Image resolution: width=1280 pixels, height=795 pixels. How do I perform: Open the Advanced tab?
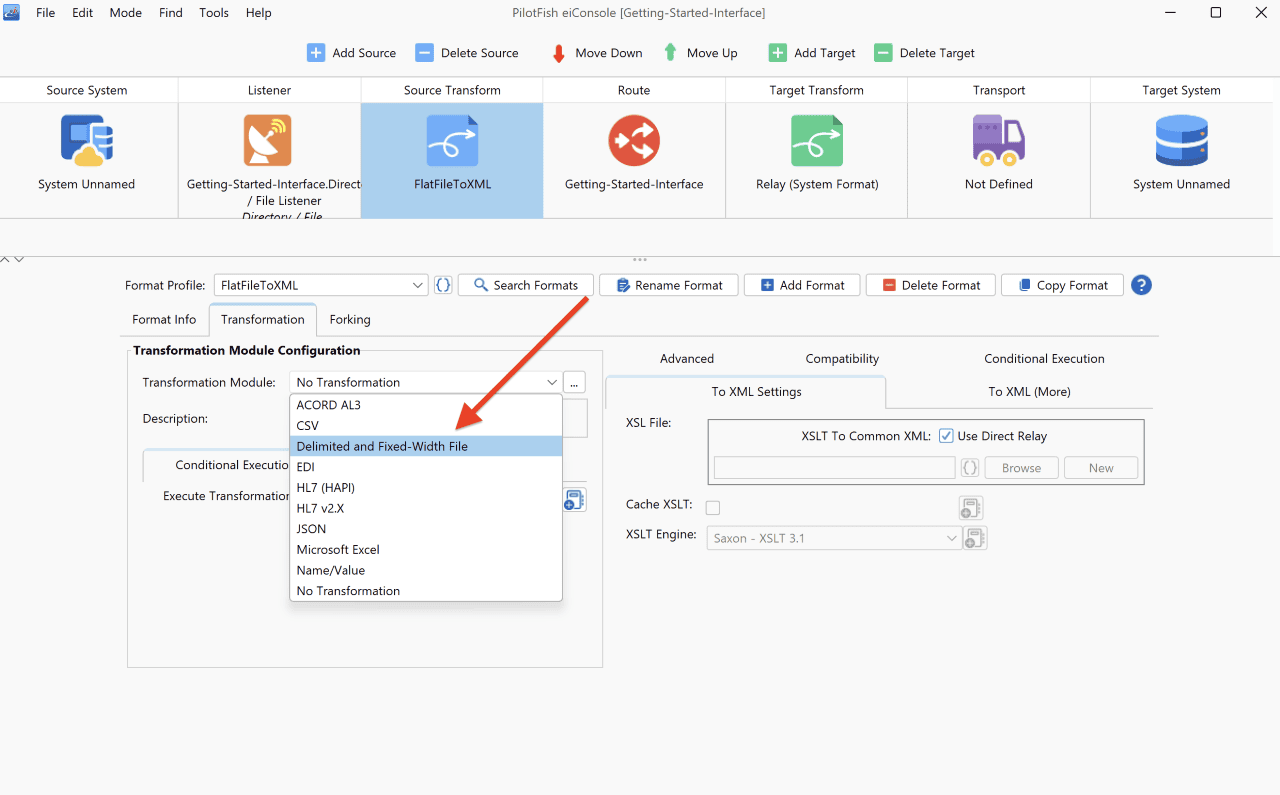pos(687,358)
